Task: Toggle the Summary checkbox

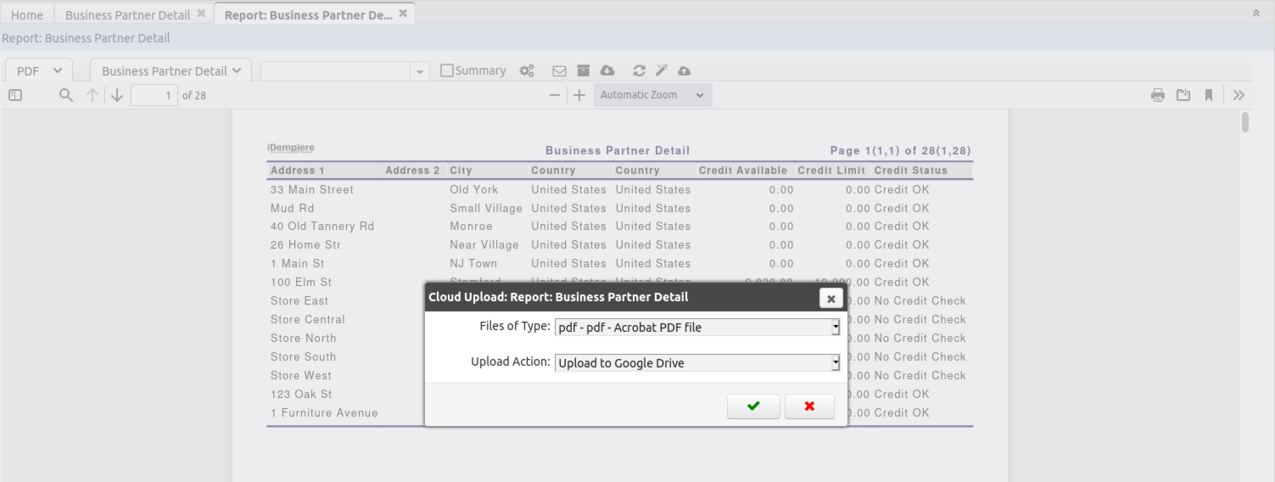Action: click(447, 71)
